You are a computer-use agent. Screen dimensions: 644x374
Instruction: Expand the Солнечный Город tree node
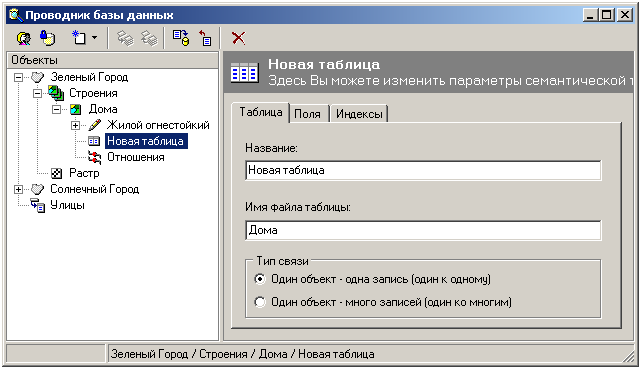pyautogui.click(x=18, y=189)
